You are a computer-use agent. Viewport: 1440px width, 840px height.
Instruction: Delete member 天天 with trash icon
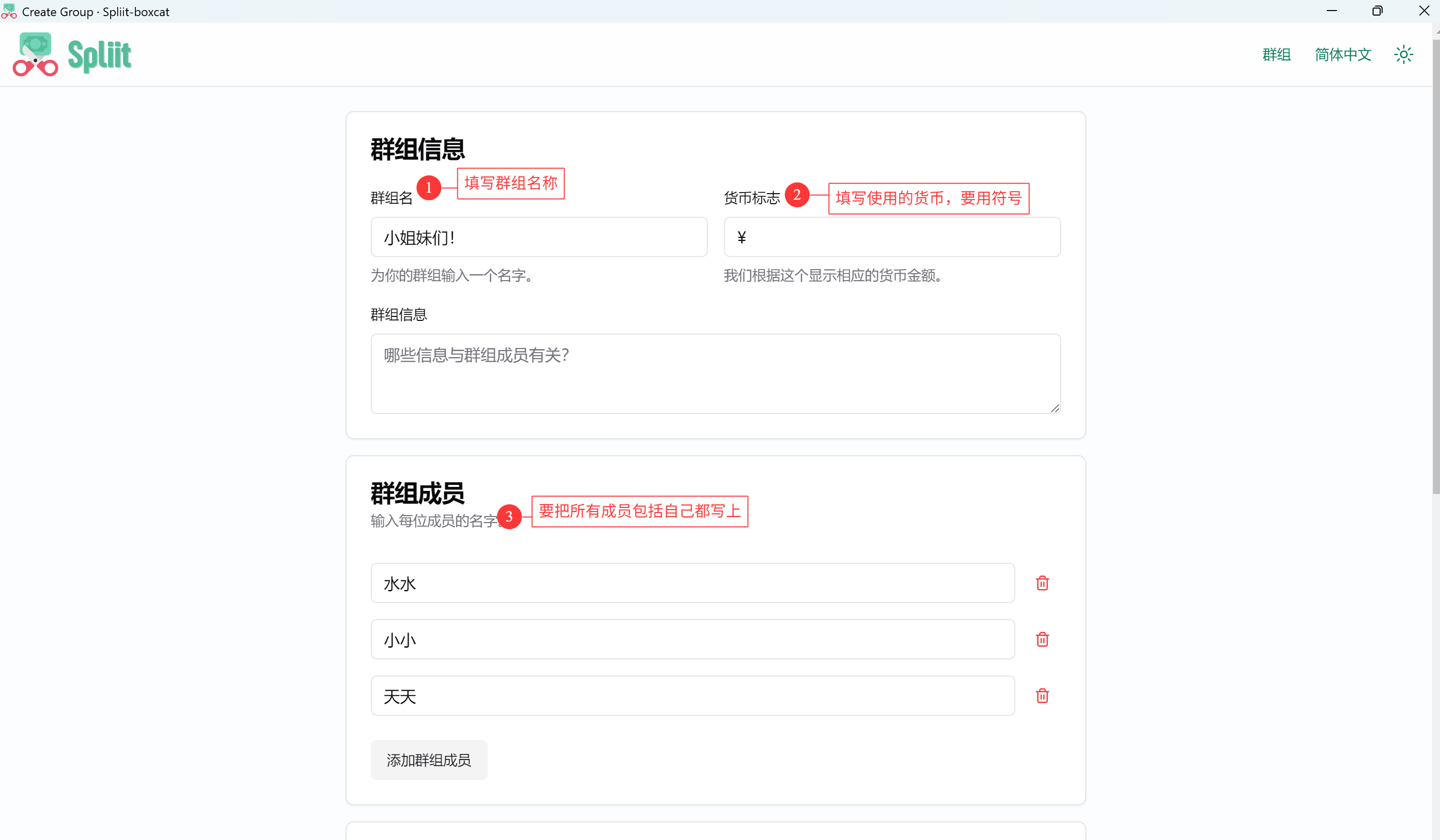pyautogui.click(x=1043, y=696)
